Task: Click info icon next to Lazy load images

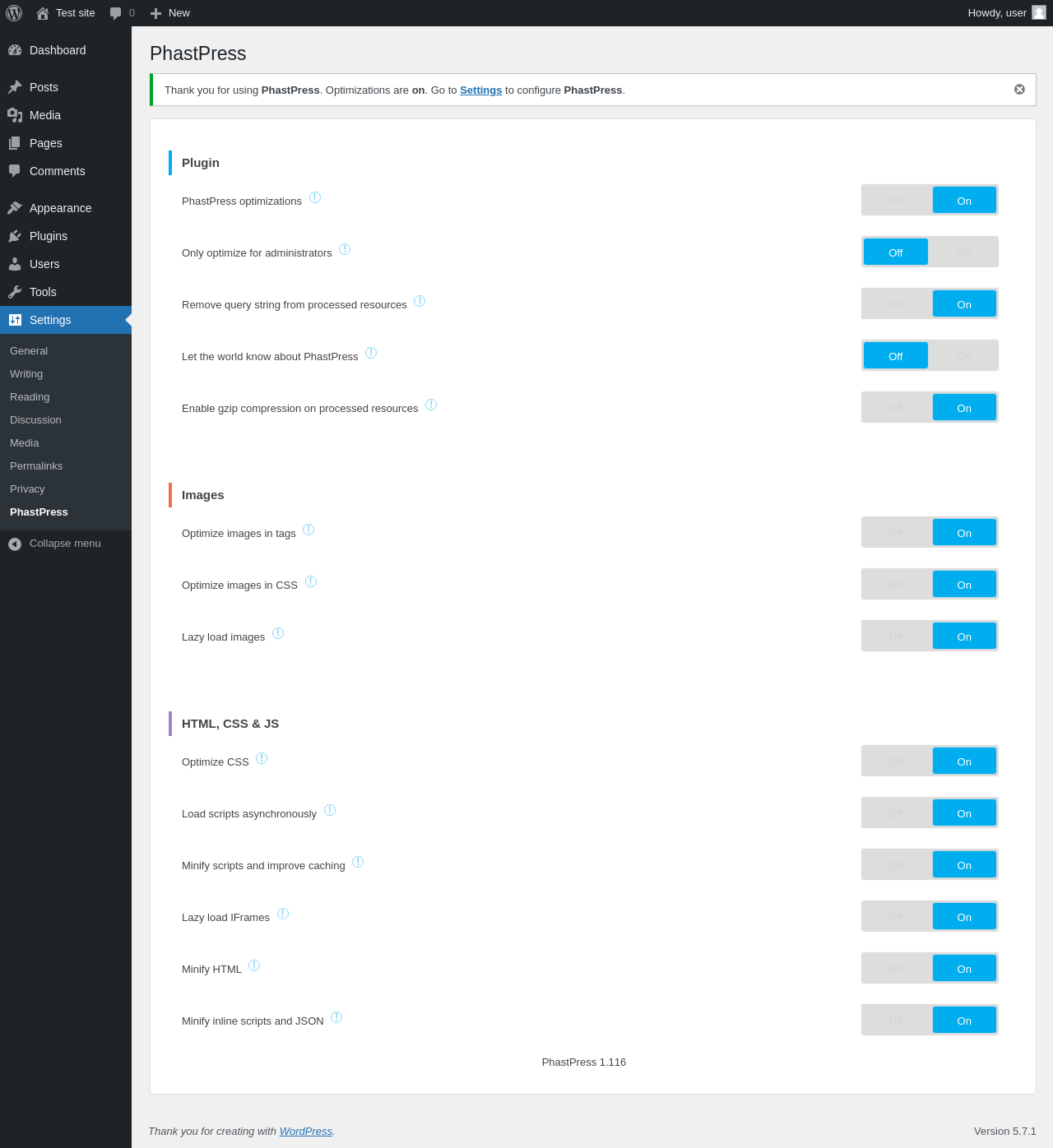Action: point(278,634)
